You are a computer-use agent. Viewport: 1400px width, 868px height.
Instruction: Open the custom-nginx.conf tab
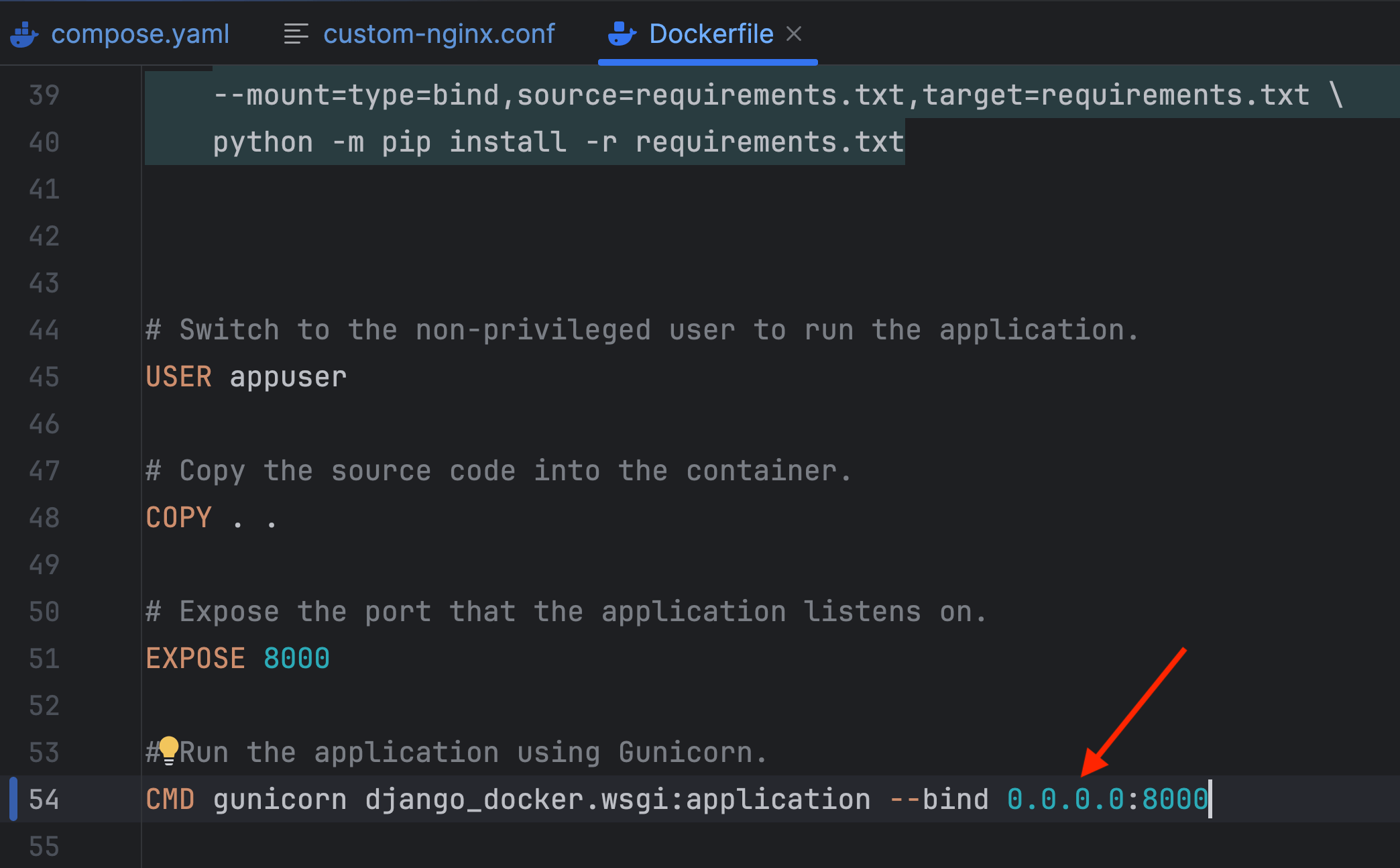tap(439, 34)
